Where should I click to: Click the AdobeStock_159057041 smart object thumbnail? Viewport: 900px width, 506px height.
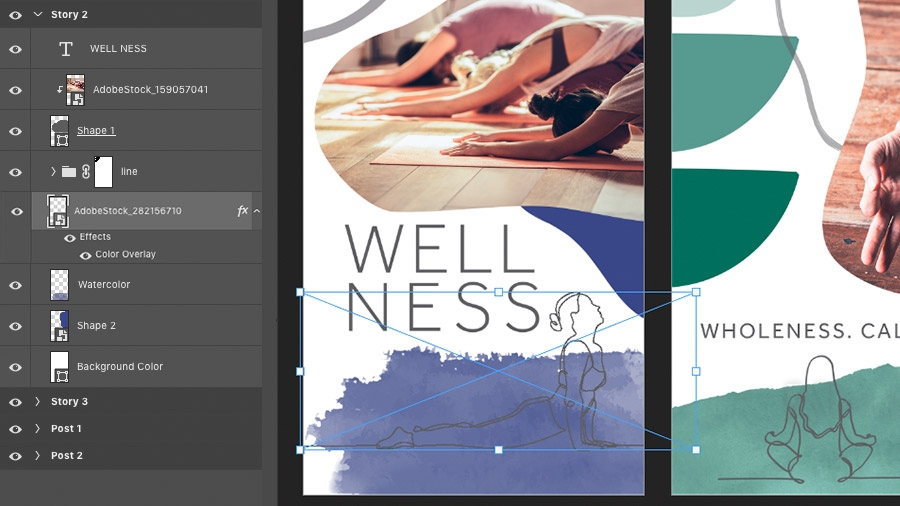(75, 89)
